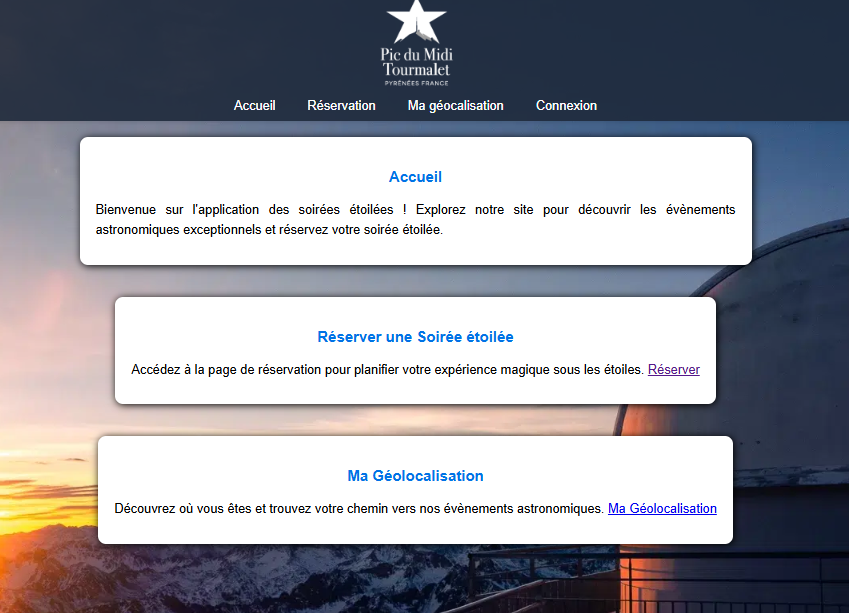849x613 pixels.
Task: Open Ma géocalisation in the navigation bar
Action: [455, 106]
